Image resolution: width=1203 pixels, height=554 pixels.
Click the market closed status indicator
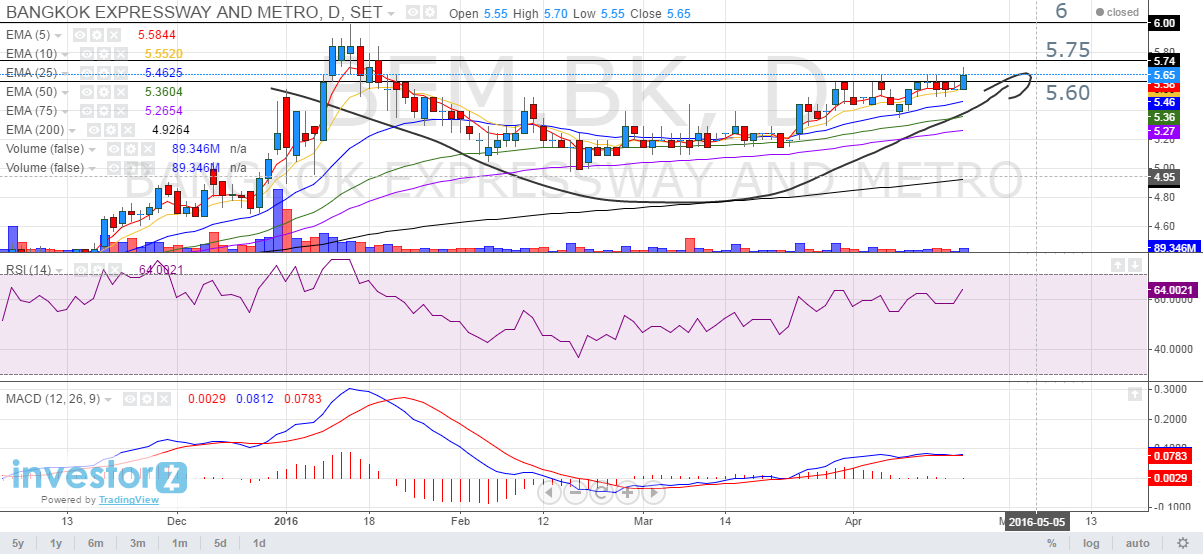1117,12
